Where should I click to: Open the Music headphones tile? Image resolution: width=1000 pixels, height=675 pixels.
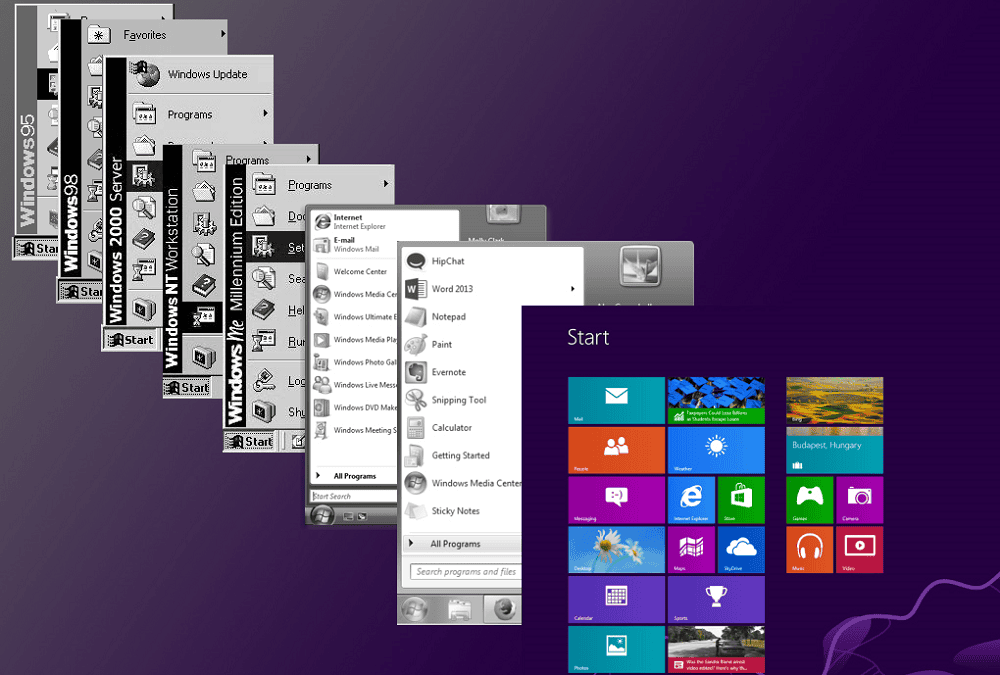pyautogui.click(x=809, y=549)
